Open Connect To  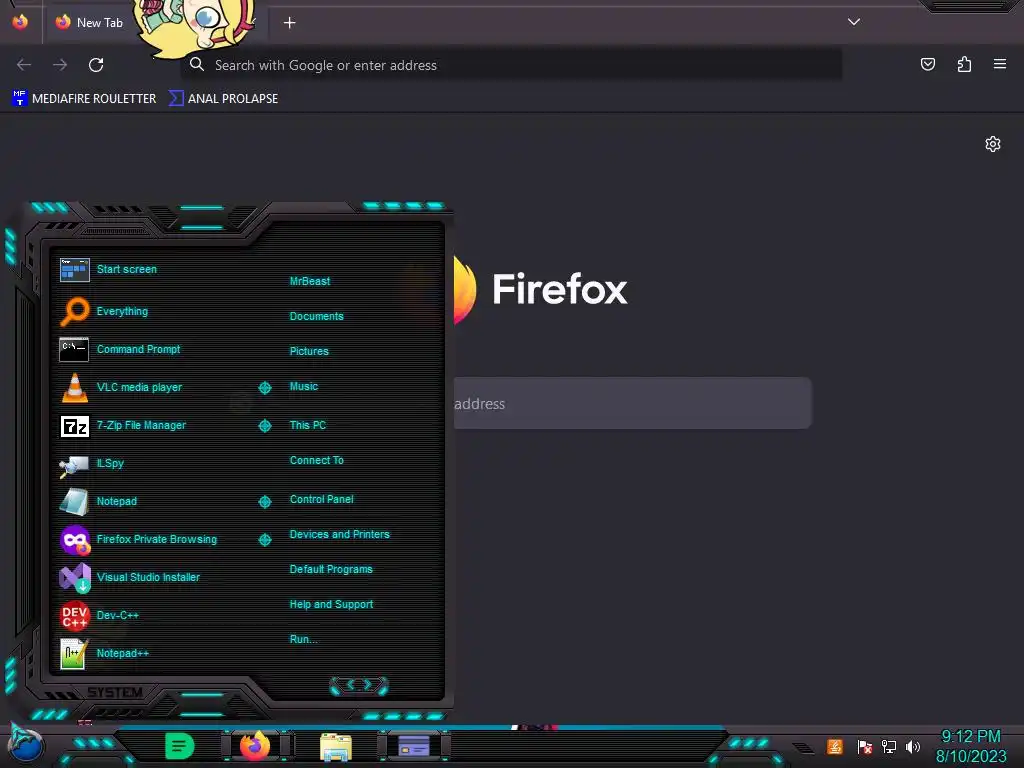[316, 460]
